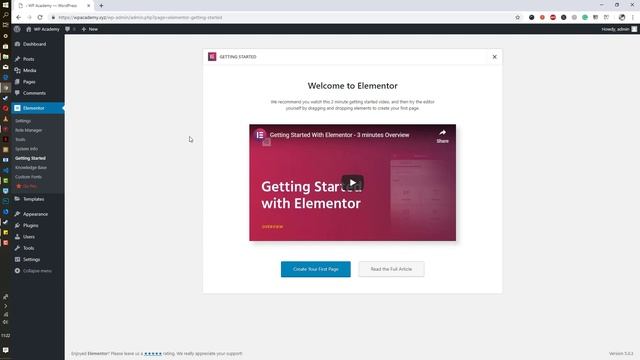Open the Howdy admin account menu
640x360 pixels.
[619, 29]
